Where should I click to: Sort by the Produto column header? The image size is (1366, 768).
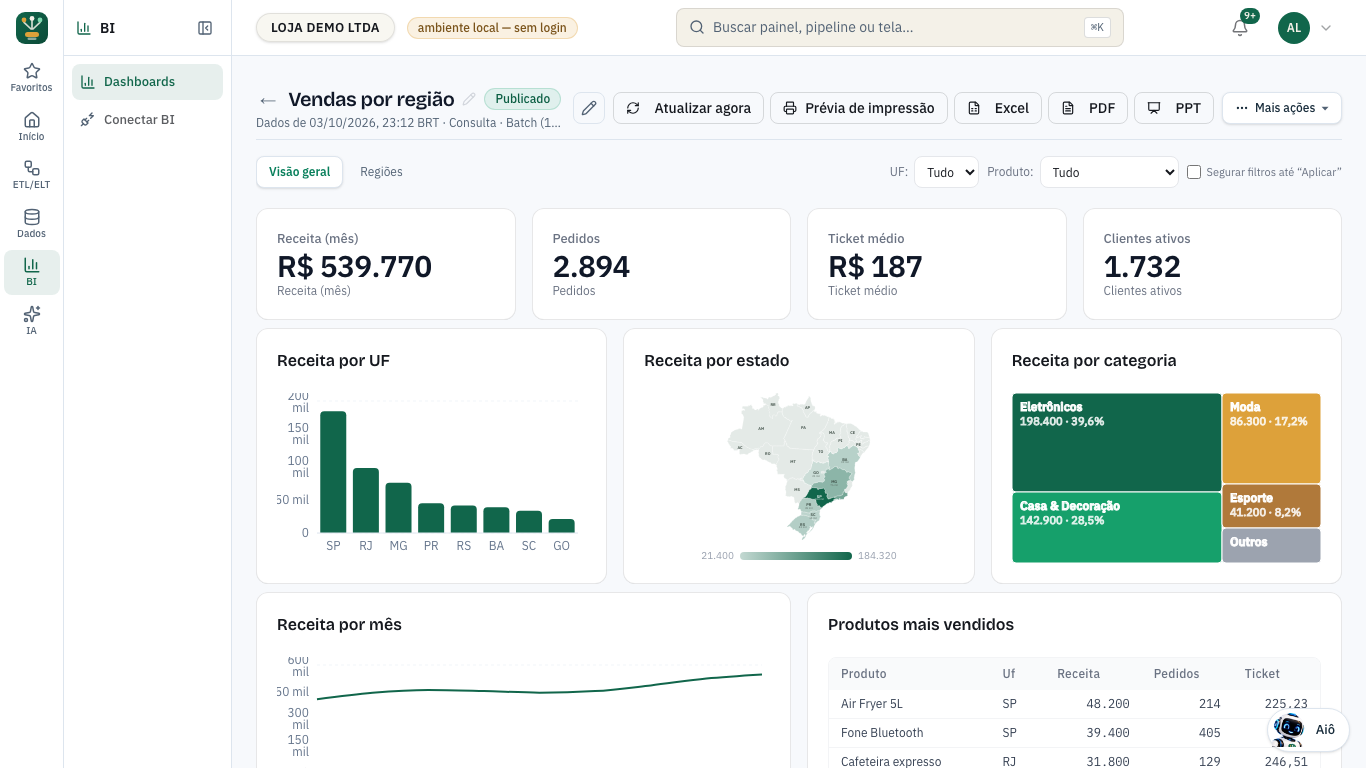pos(863,674)
